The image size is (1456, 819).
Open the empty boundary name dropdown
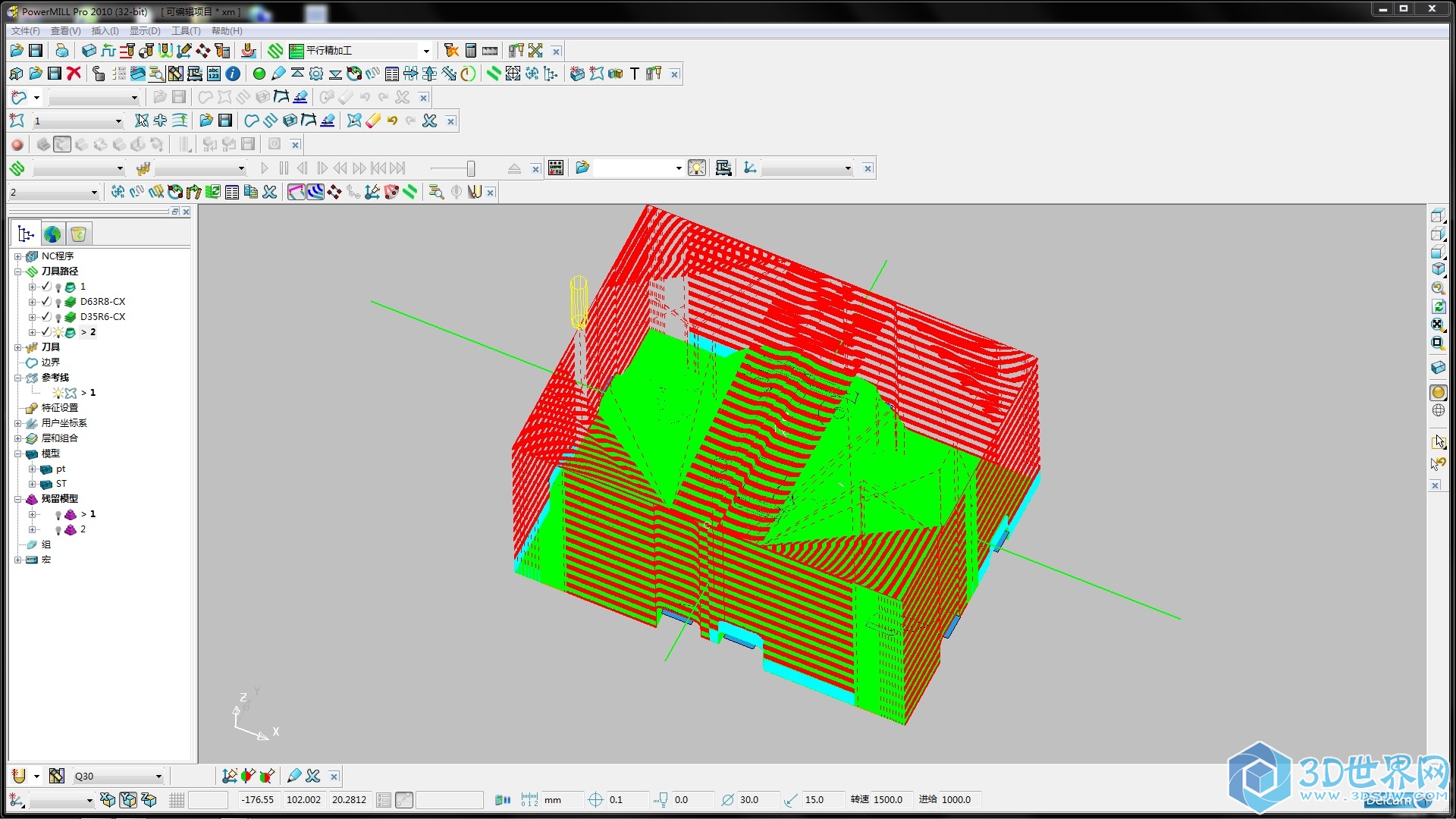click(x=134, y=98)
